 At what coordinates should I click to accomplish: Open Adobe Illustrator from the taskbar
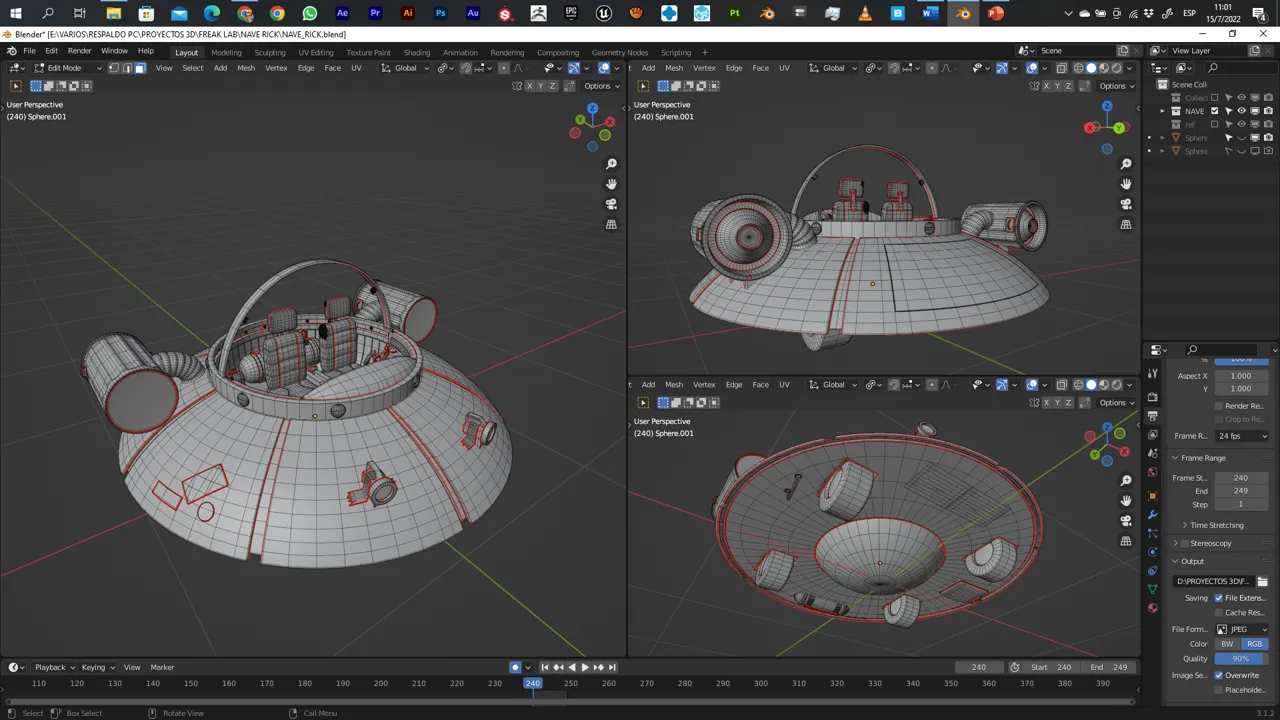coord(407,13)
